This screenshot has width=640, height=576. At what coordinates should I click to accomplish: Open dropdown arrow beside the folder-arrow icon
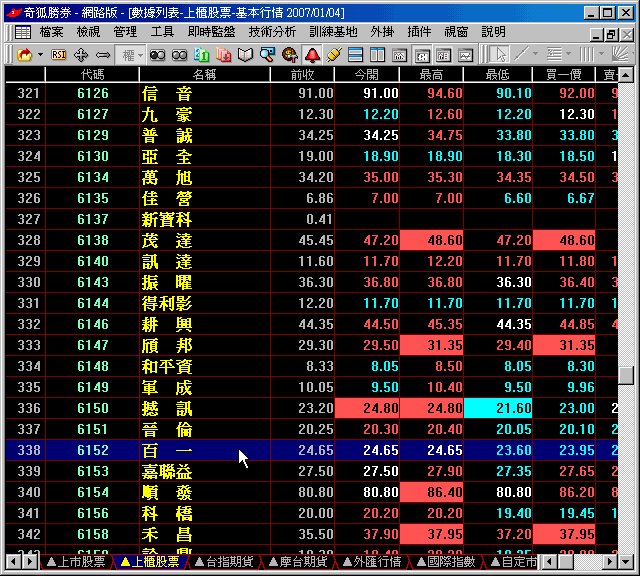tap(40, 55)
